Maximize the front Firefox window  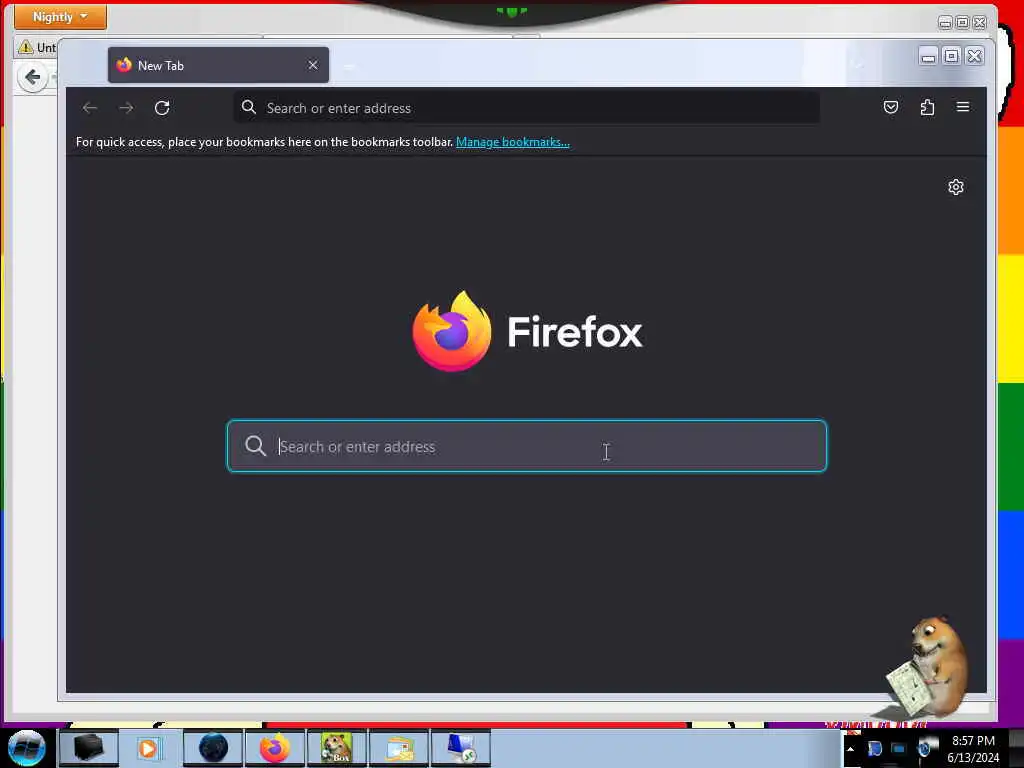tap(952, 56)
